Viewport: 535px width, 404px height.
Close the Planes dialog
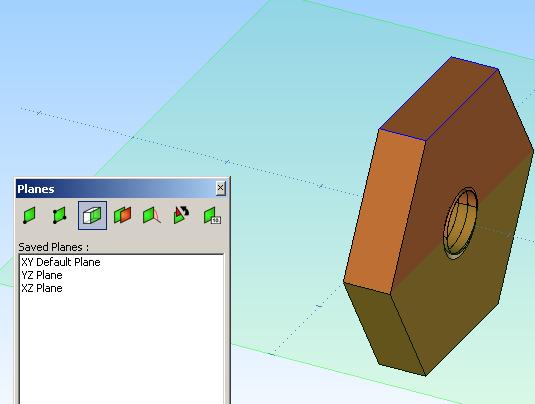tap(221, 188)
